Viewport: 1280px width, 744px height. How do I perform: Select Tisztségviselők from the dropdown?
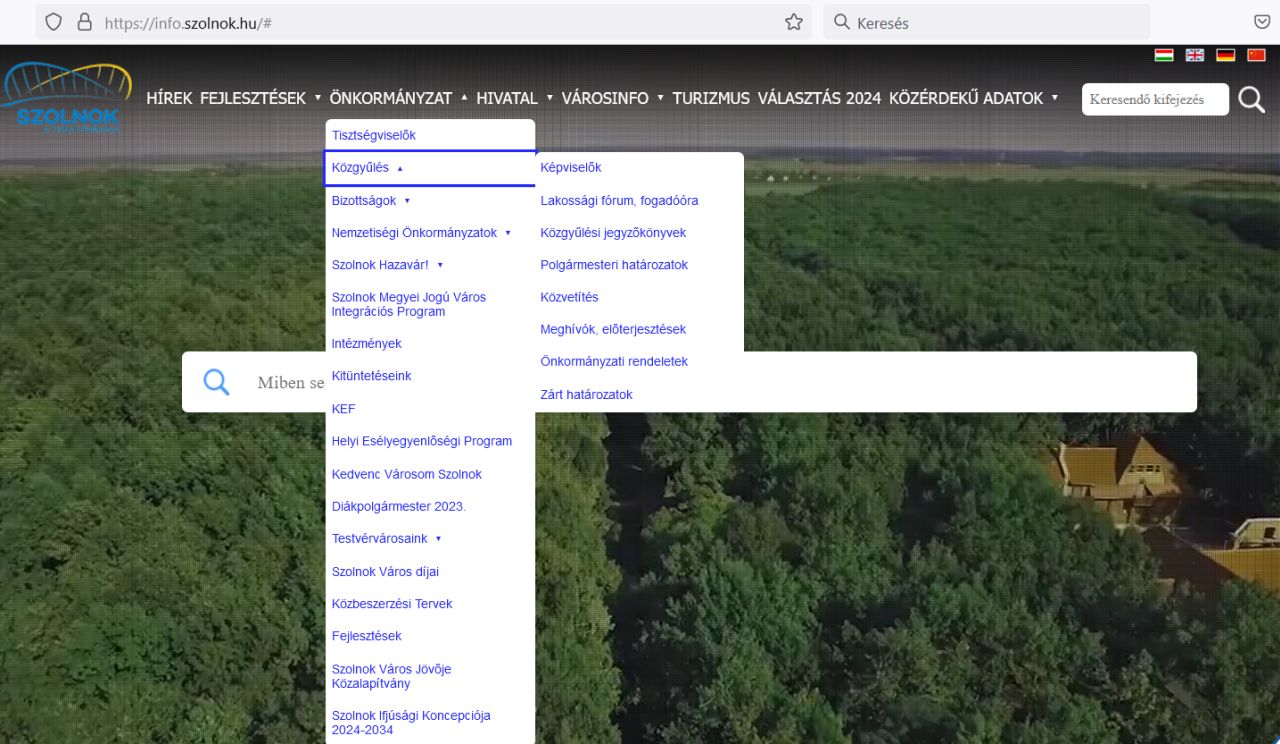pos(373,135)
